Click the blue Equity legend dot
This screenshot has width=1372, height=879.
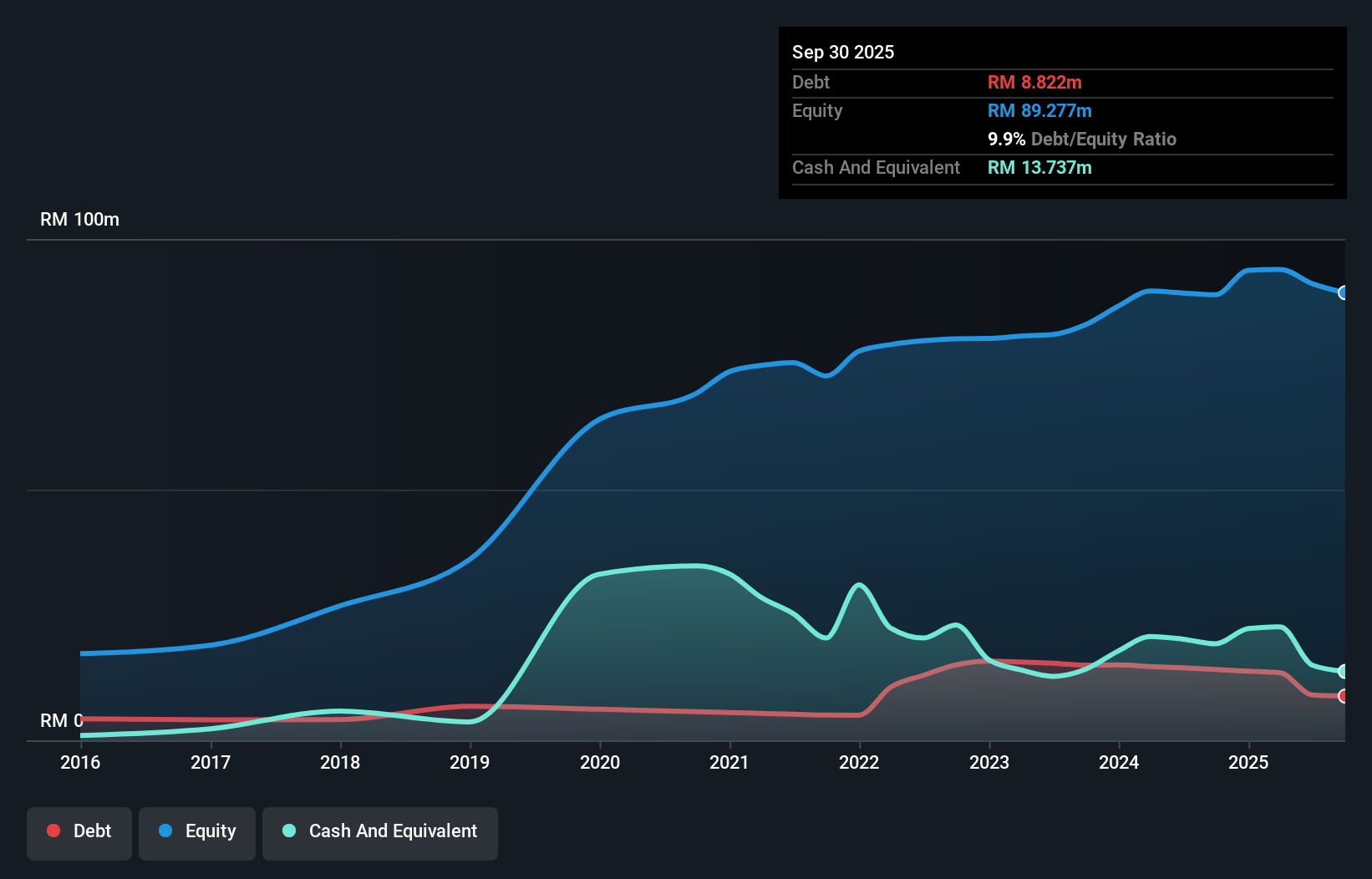tap(166, 831)
